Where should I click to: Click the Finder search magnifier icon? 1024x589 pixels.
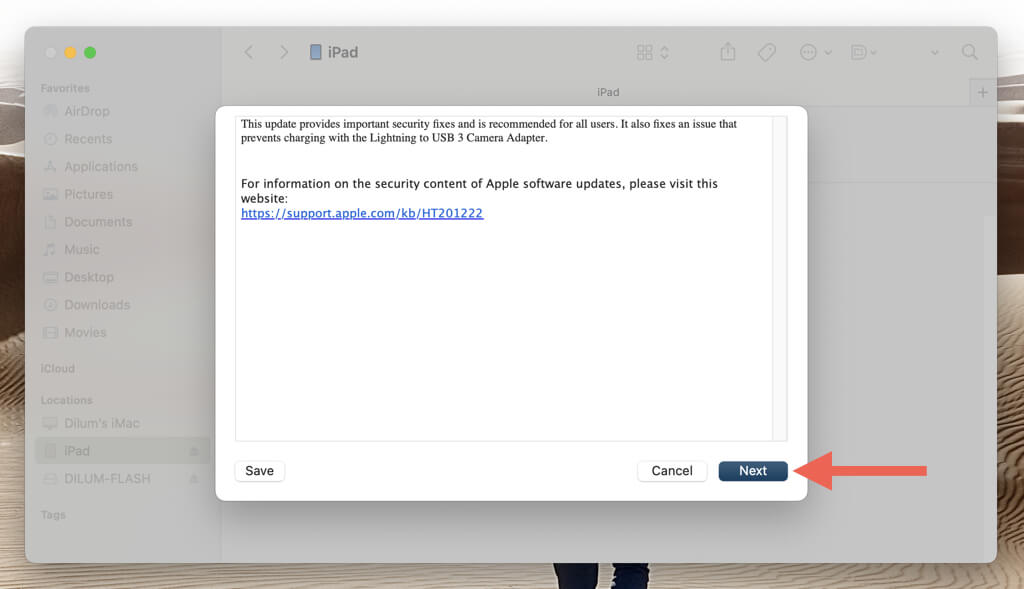[x=969, y=52]
